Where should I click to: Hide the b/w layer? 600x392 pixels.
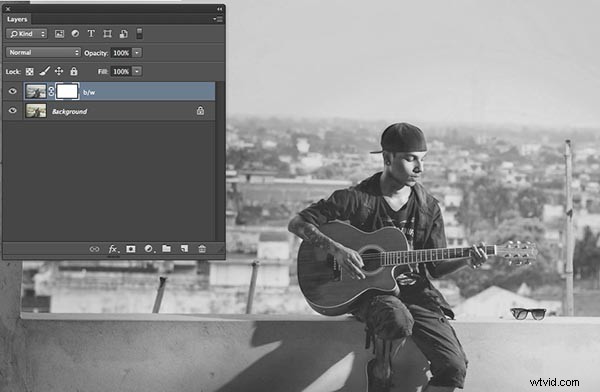(13, 91)
